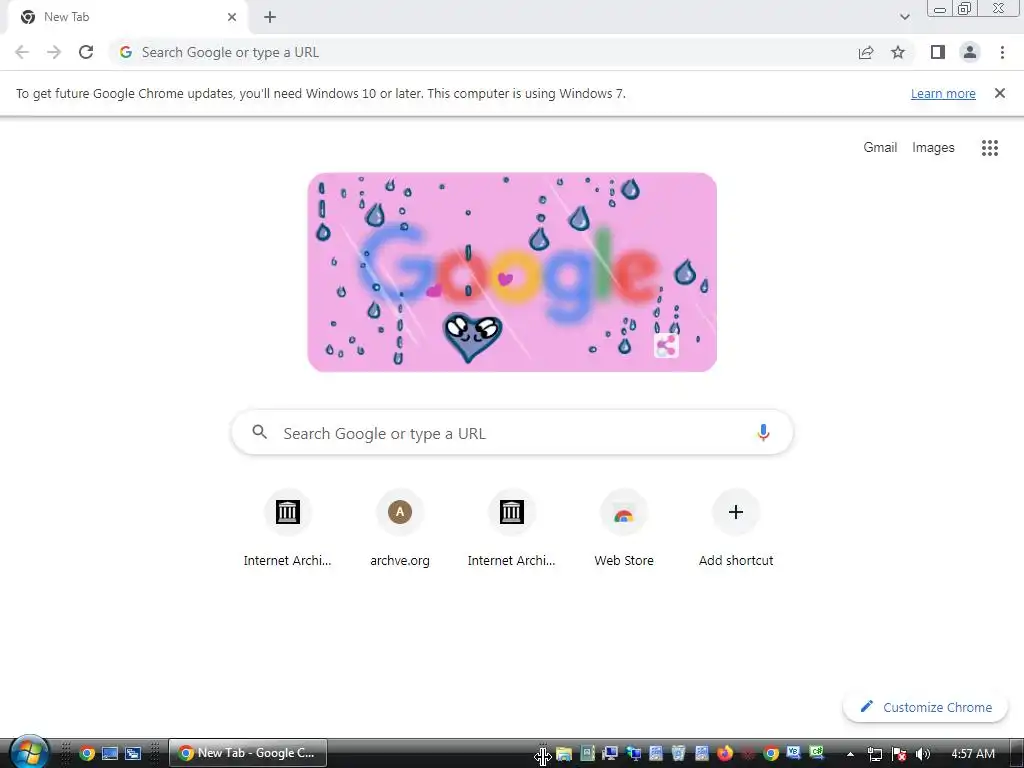Viewport: 1024px width, 768px height.
Task: Start voice search with the microphone icon
Action: click(x=763, y=432)
